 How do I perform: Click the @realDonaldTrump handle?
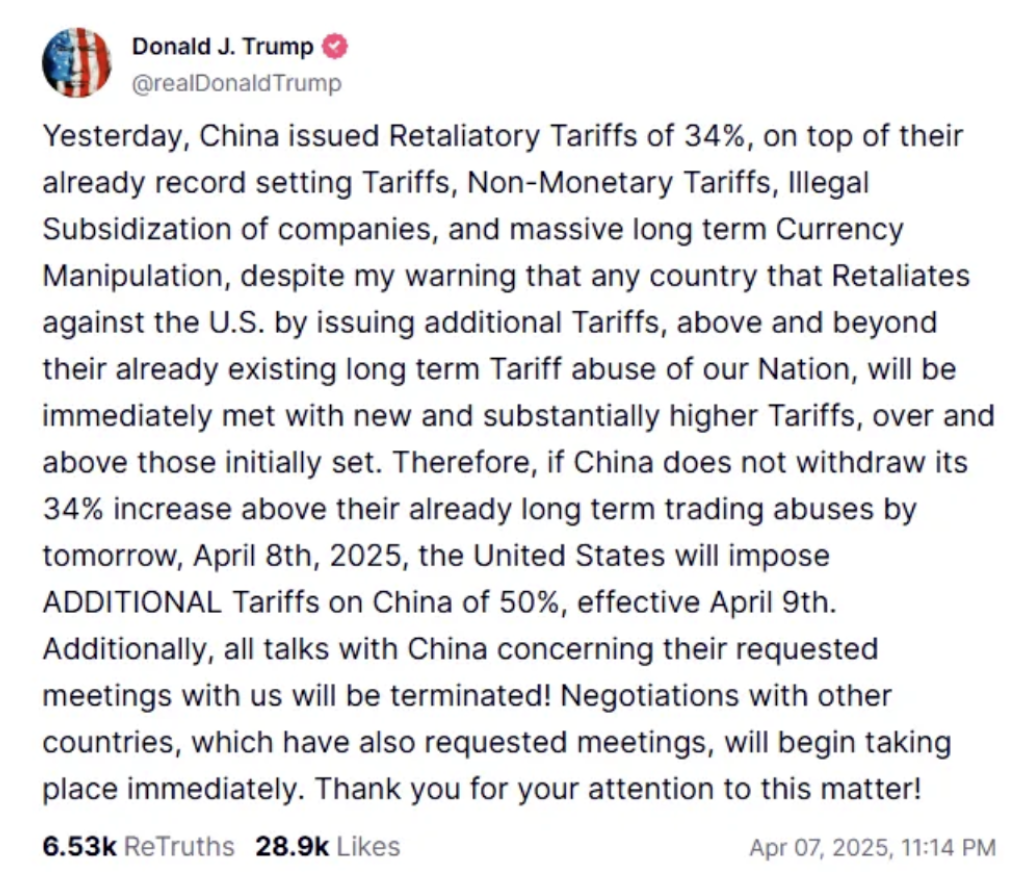click(237, 83)
